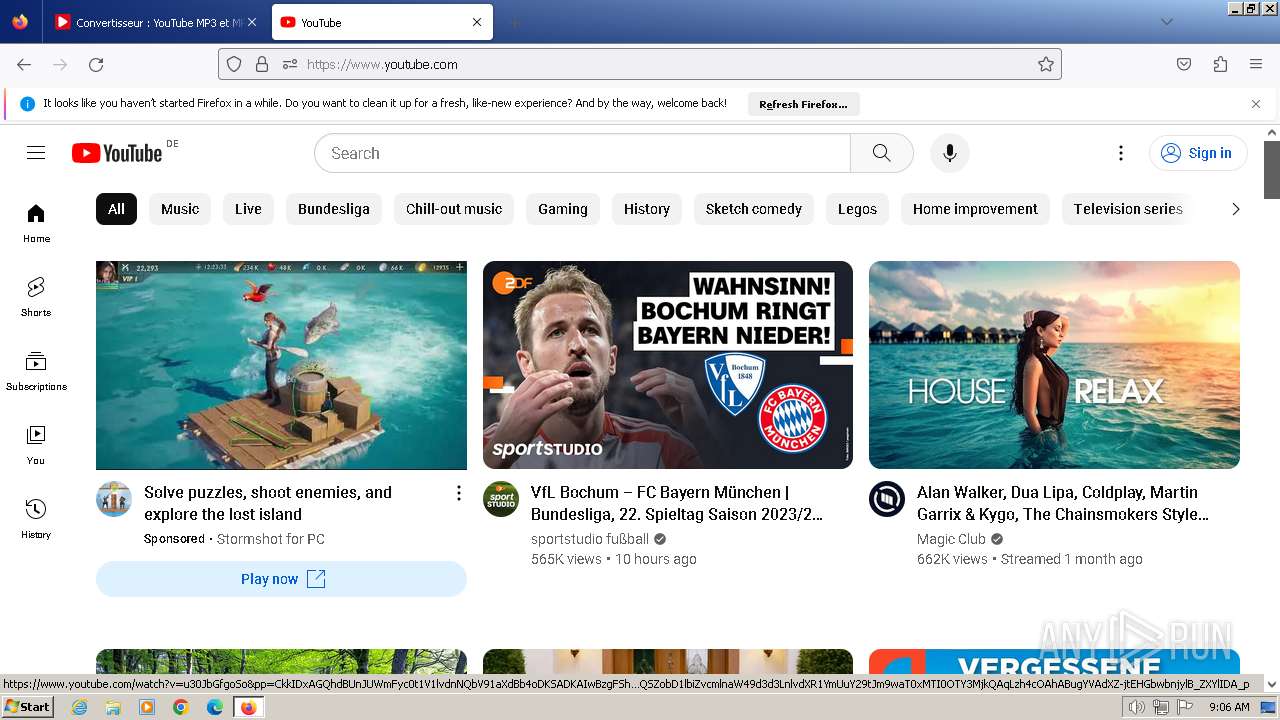Open the YouTube guide hamburger menu
Image resolution: width=1280 pixels, height=720 pixels.
click(x=36, y=153)
